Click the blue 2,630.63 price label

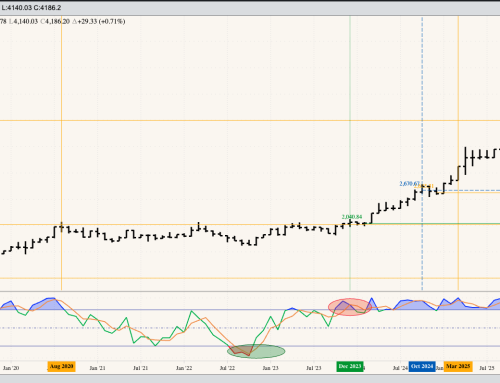409,184
